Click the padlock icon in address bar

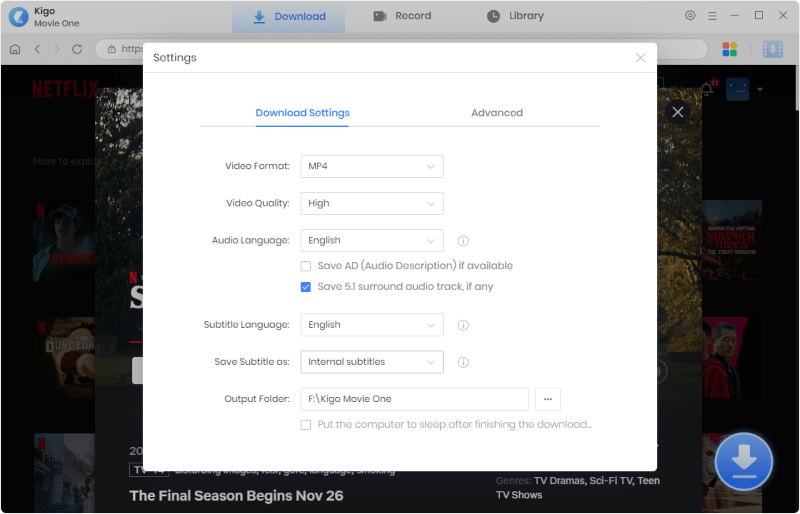pos(111,49)
